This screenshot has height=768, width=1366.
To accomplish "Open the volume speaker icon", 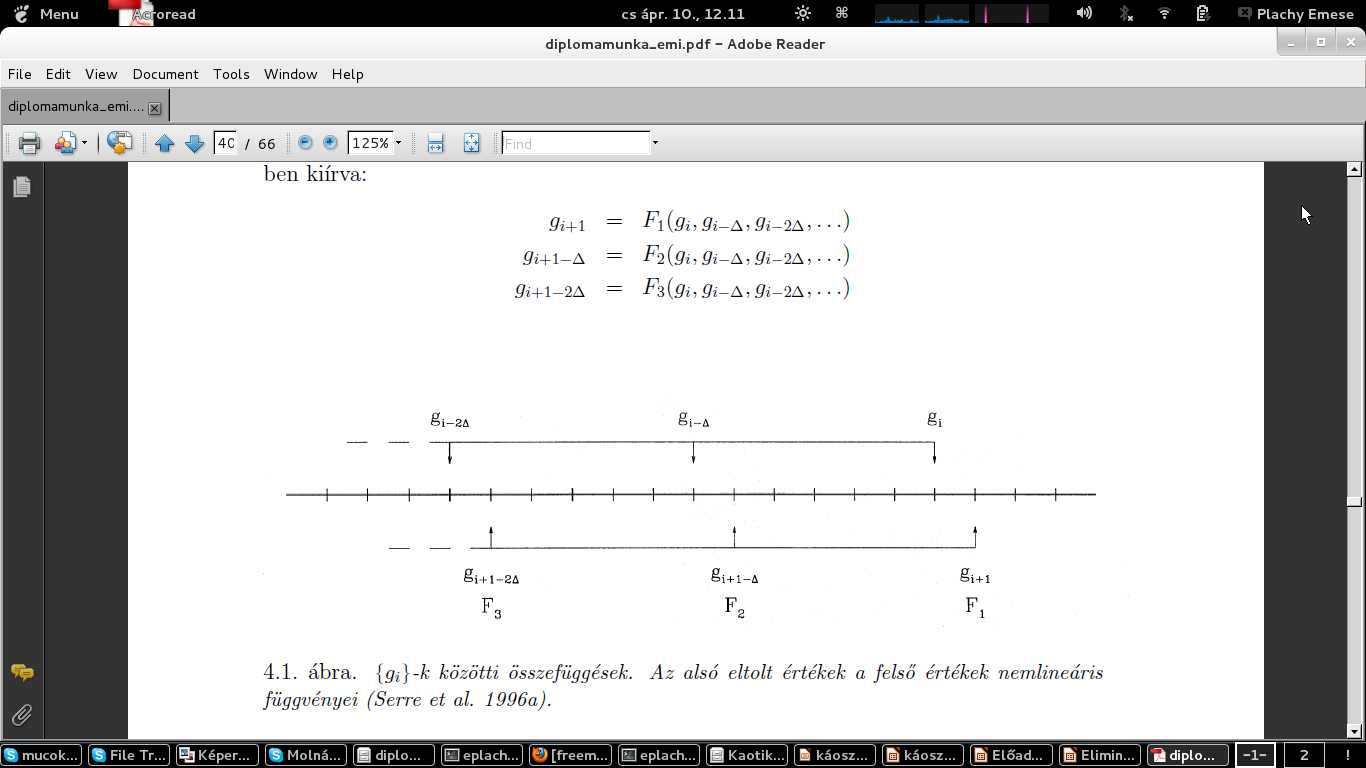I will 1084,14.
